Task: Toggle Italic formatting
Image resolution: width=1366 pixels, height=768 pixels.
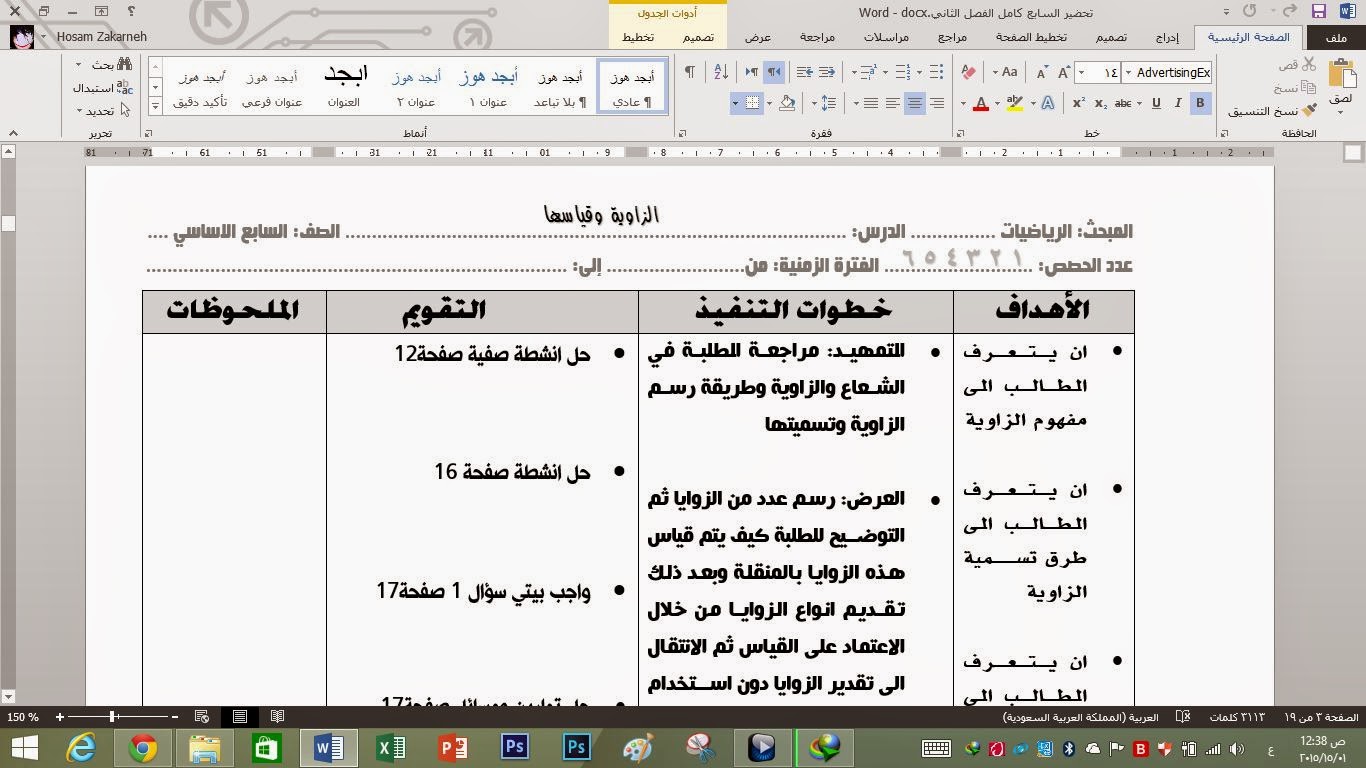Action: pos(1178,103)
